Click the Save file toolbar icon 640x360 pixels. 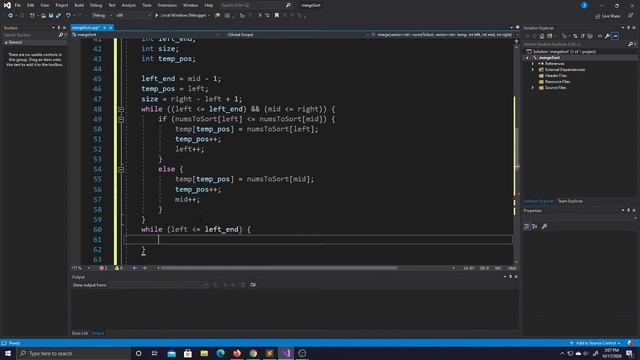click(51, 16)
